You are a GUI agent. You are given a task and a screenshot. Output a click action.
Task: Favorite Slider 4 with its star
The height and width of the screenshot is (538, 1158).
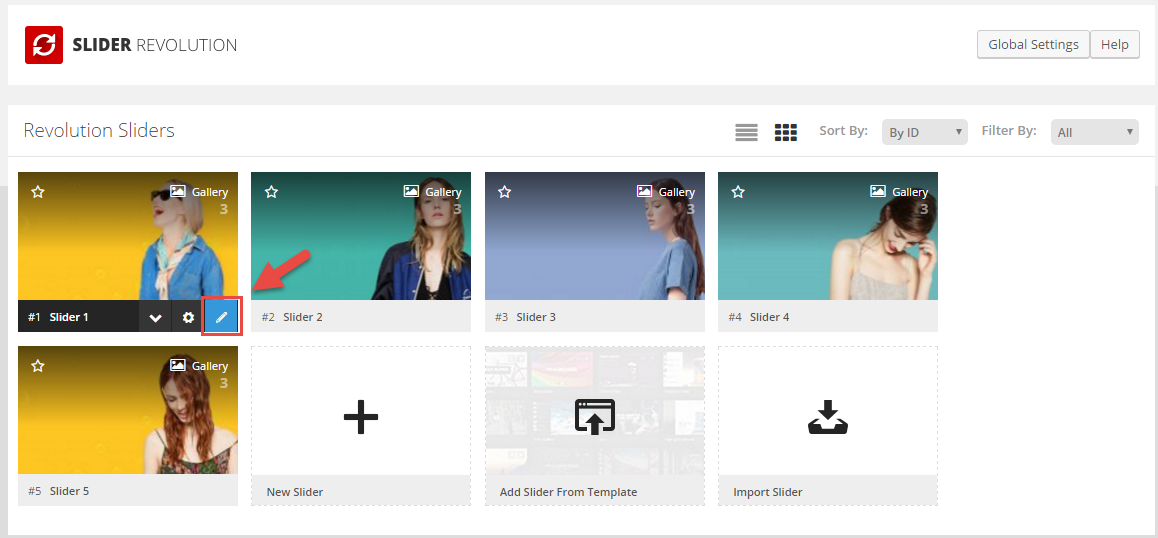click(738, 192)
